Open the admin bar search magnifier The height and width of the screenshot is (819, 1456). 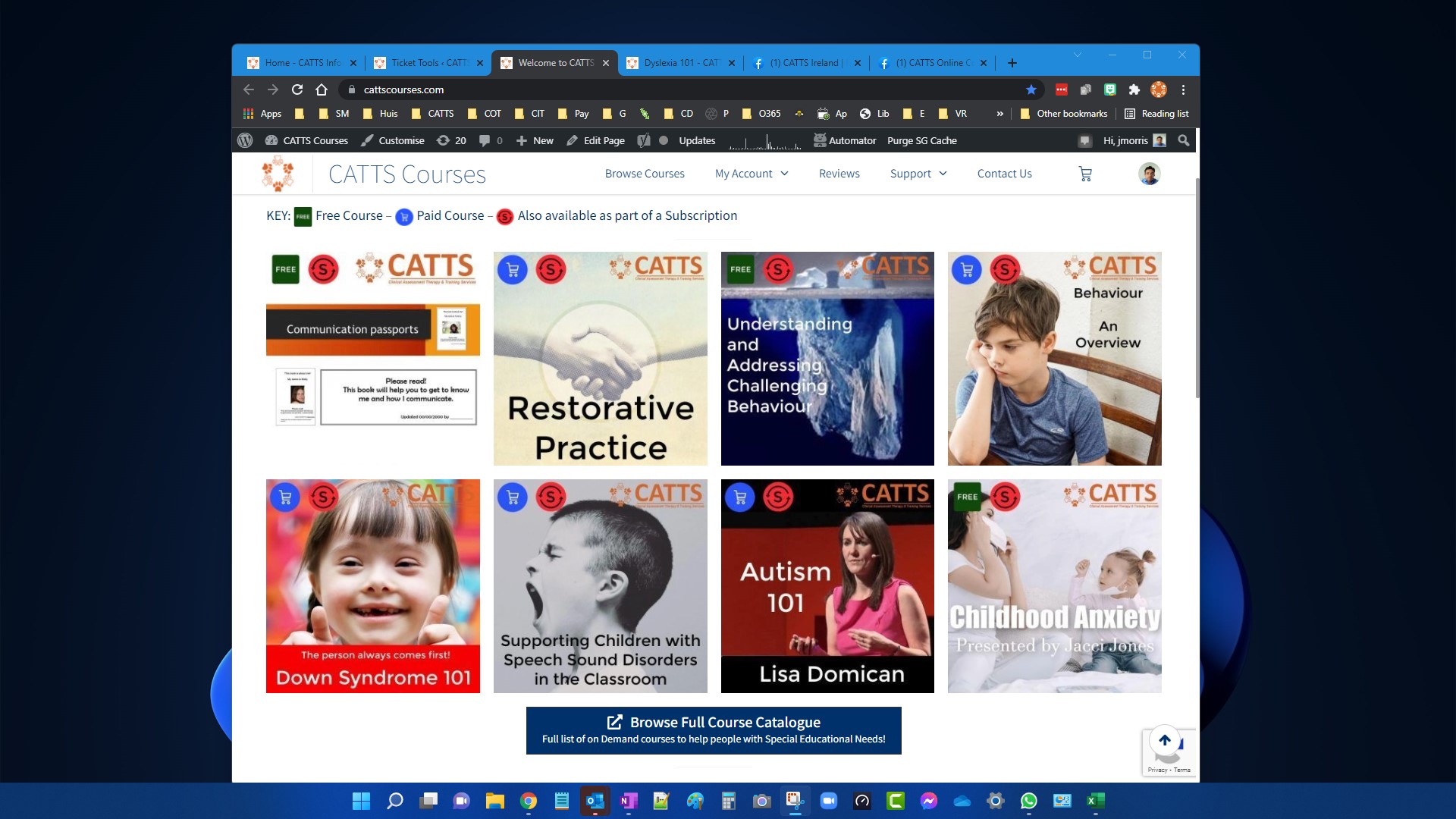1183,140
